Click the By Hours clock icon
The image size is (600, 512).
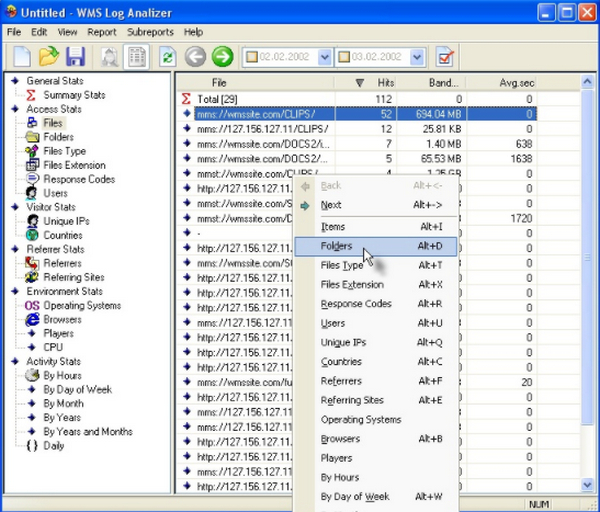click(x=32, y=375)
